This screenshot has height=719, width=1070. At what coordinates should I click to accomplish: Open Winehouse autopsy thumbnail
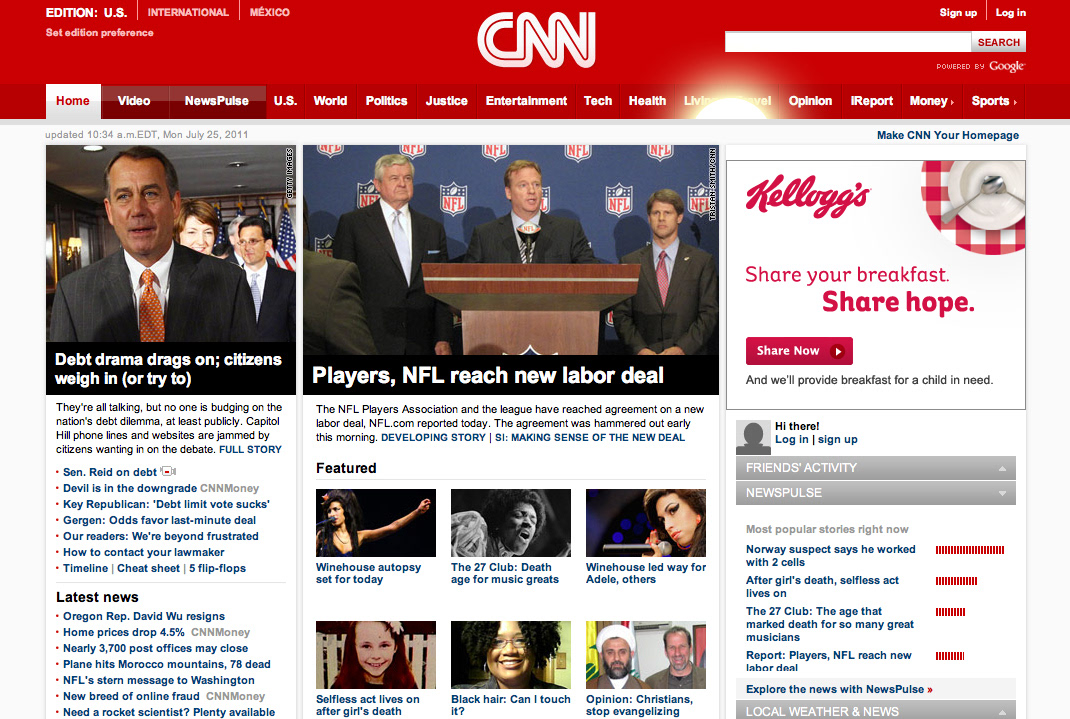click(376, 523)
